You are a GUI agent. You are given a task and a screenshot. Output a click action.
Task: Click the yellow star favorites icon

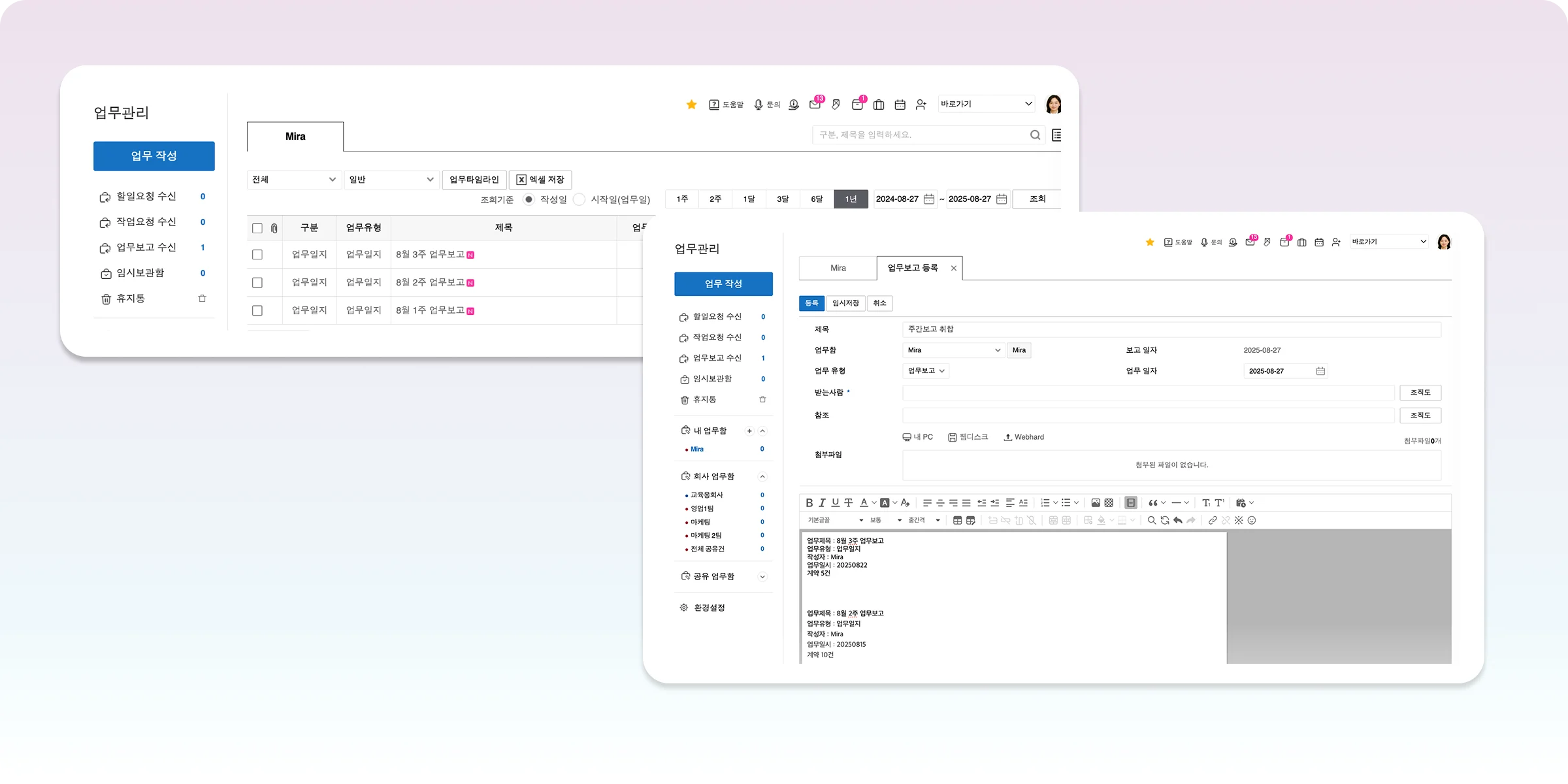click(691, 105)
